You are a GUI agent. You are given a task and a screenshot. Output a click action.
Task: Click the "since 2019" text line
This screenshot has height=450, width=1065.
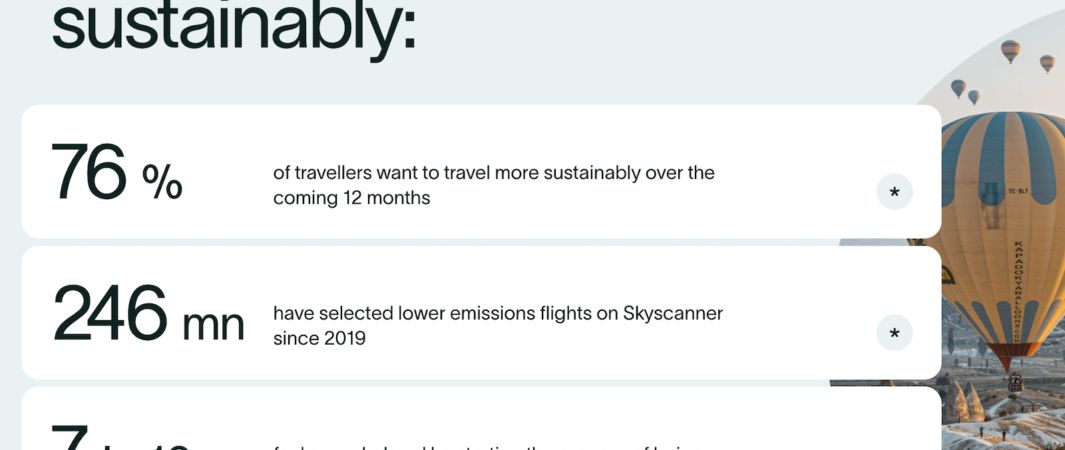coord(319,337)
